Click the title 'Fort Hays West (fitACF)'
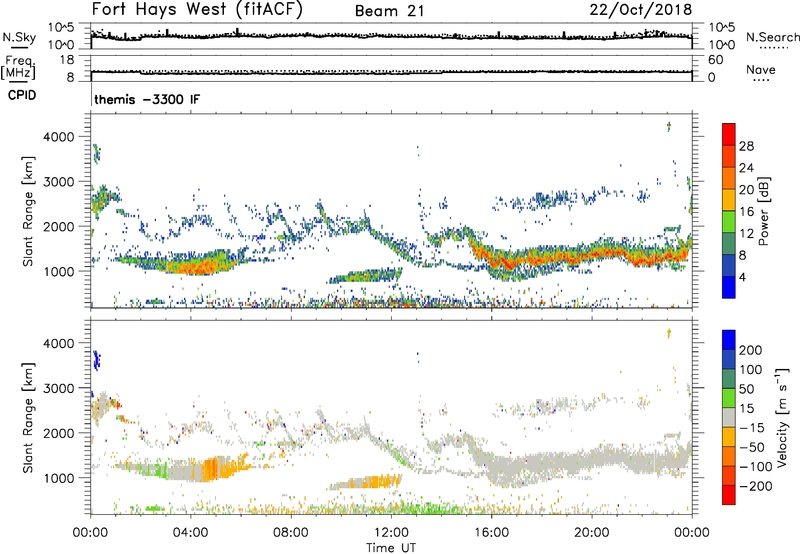 pyautogui.click(x=197, y=9)
